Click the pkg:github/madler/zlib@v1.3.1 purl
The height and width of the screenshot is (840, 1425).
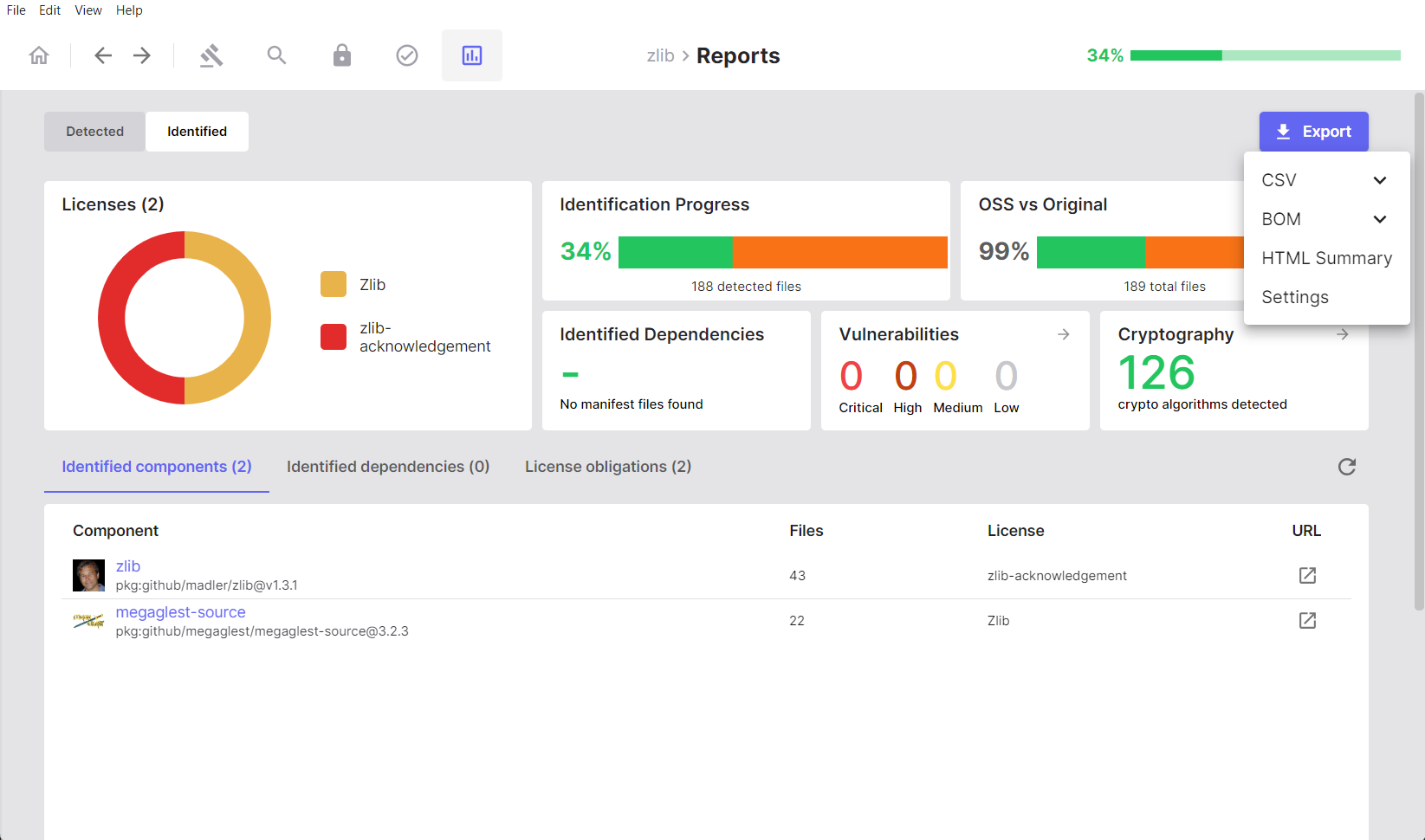tap(206, 585)
